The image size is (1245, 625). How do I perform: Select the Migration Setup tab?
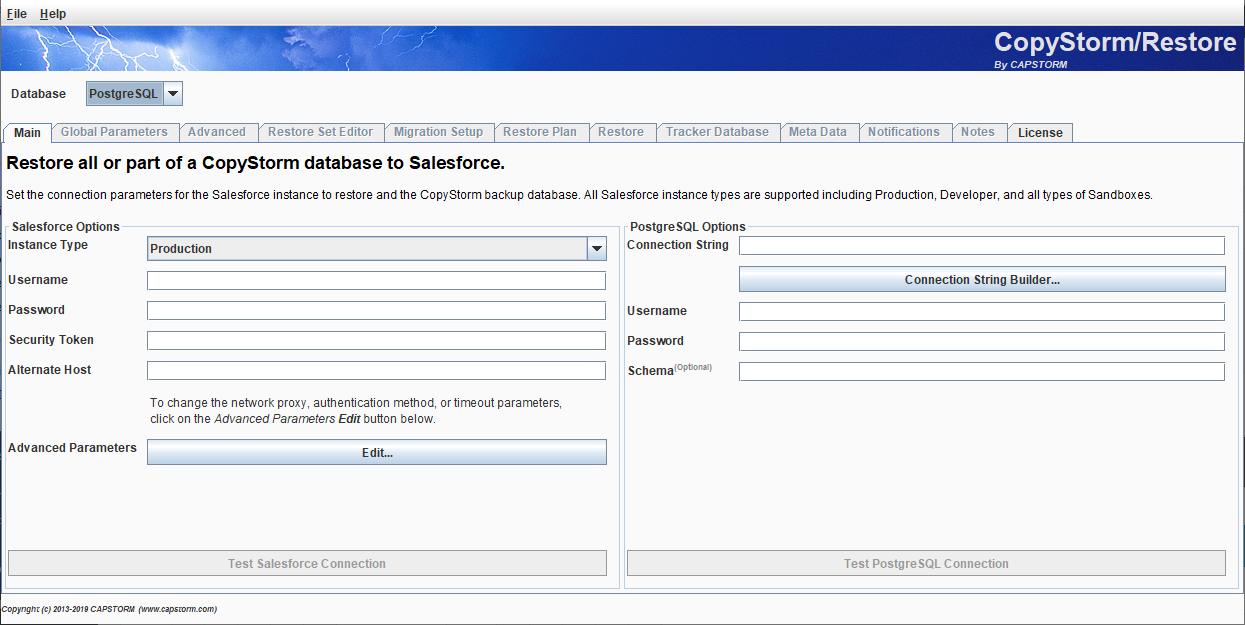tap(439, 132)
